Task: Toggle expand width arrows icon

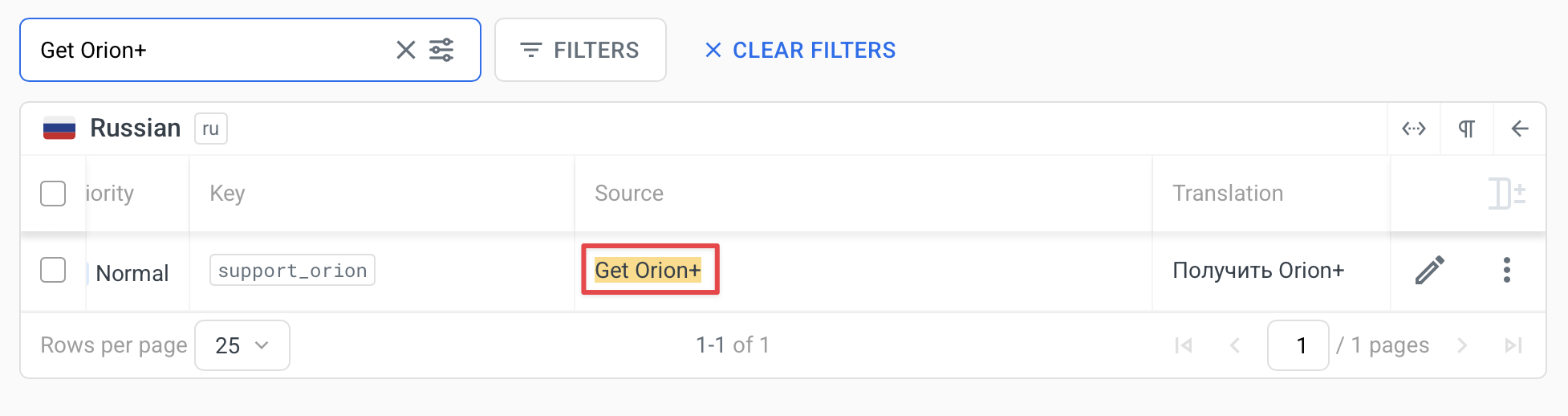Action: (1414, 128)
